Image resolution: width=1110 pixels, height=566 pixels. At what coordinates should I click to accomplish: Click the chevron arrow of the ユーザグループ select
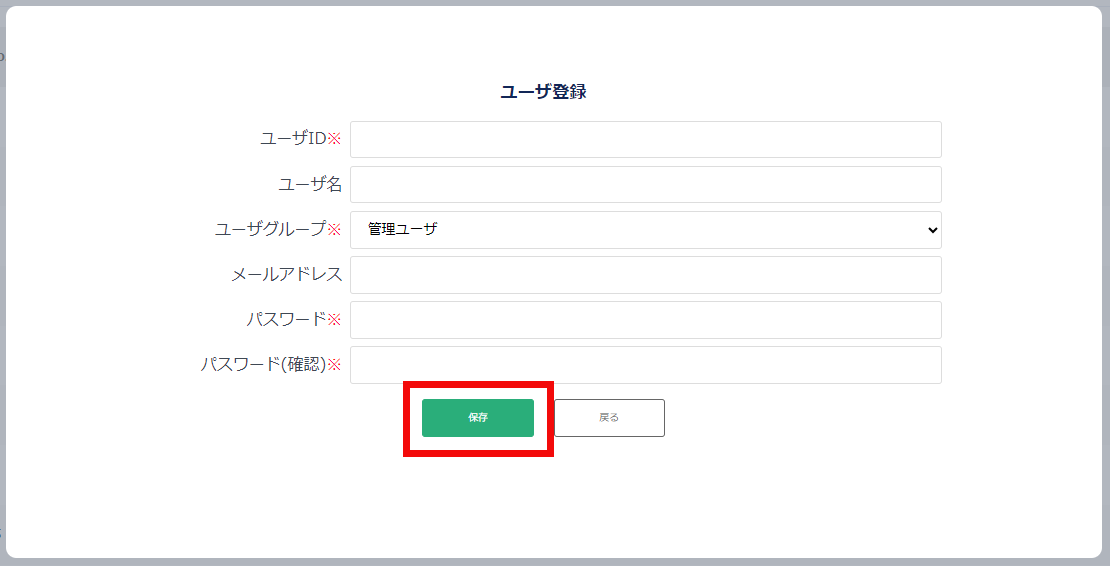[x=932, y=230]
